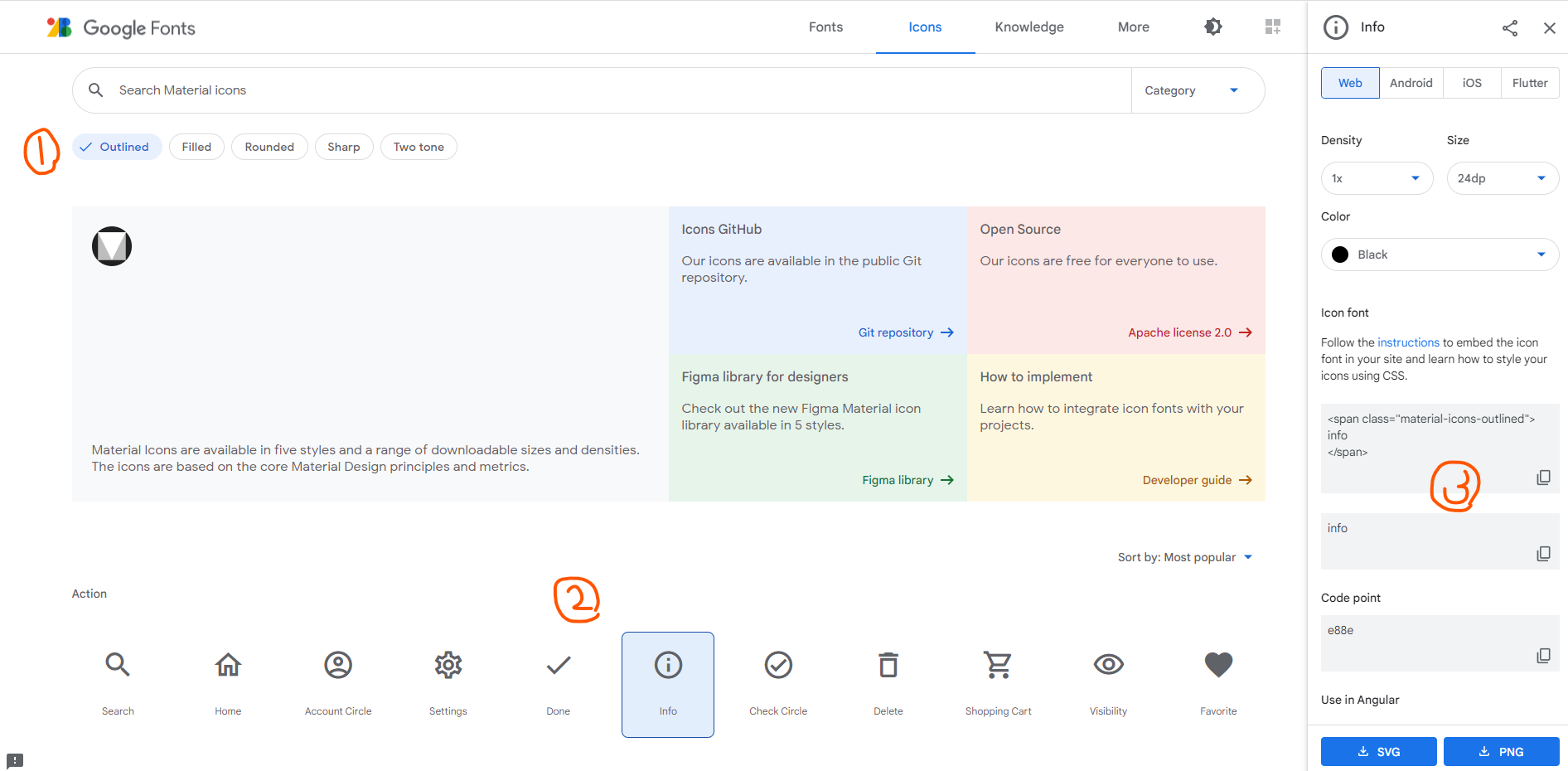Image resolution: width=1568 pixels, height=771 pixels.
Task: Open the Color Black dropdown
Action: pos(1440,255)
